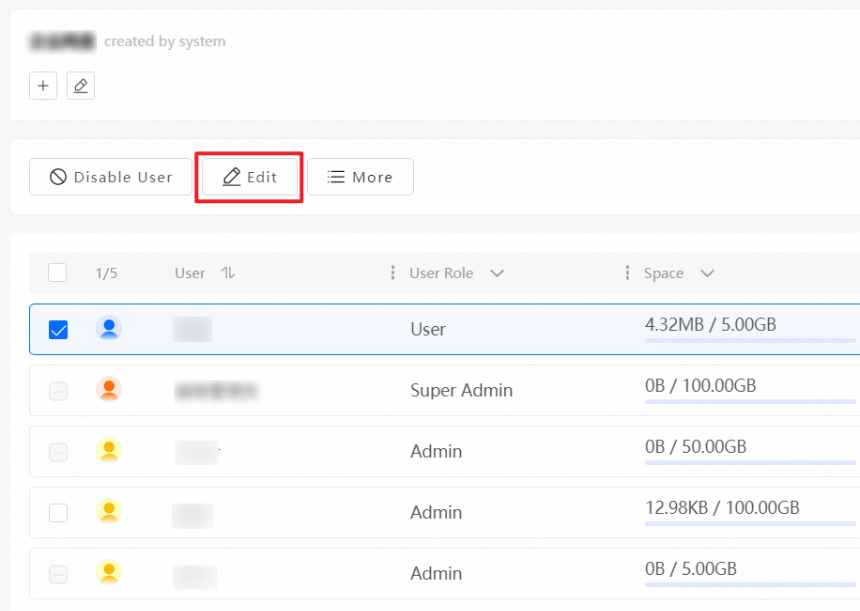Click the User column header label
Viewport: 860px width, 611px height.
pos(190,273)
